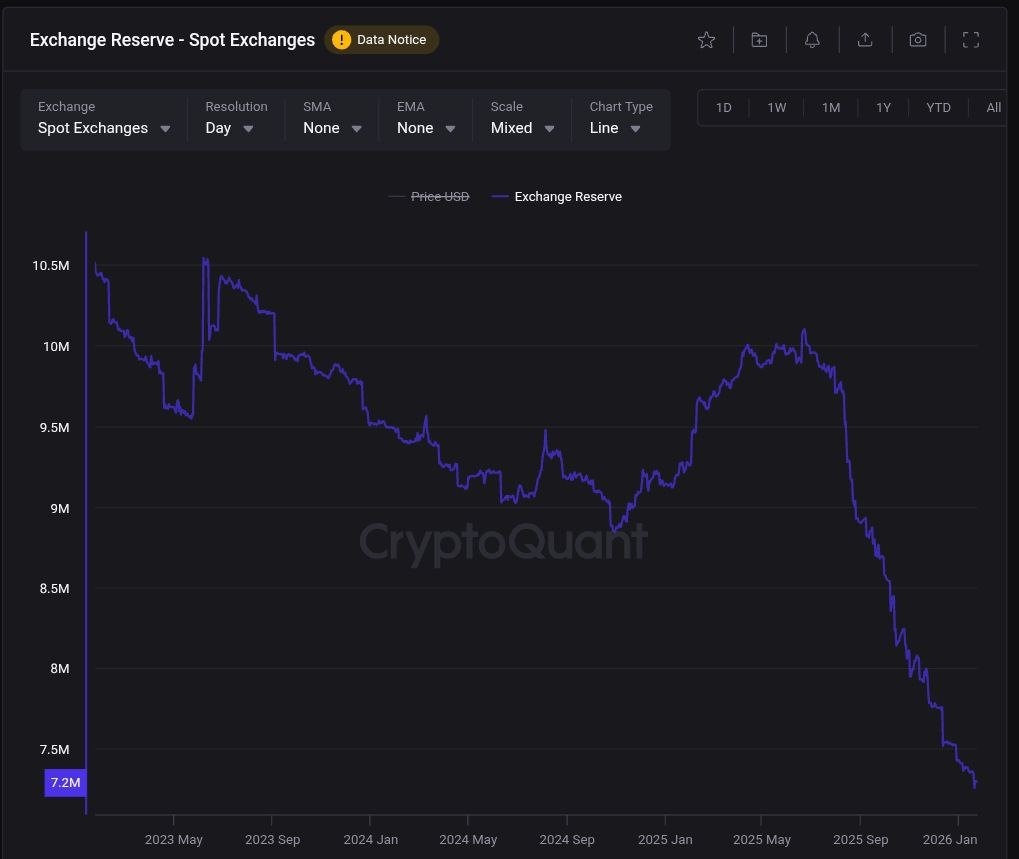Take a chart snapshot with the camera icon
The width and height of the screenshot is (1019, 859).
(918, 40)
